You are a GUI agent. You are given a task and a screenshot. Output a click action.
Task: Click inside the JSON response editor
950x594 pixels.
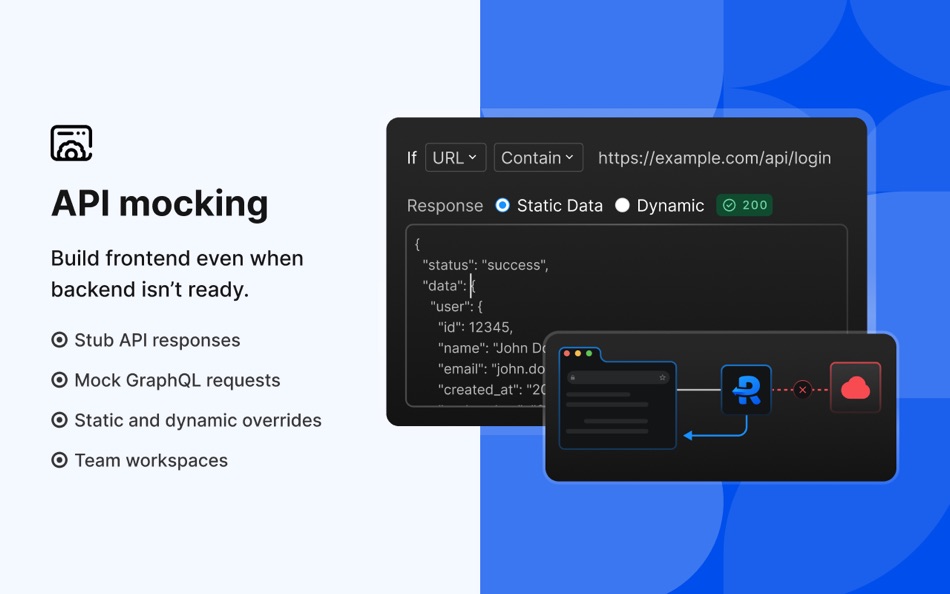tap(626, 315)
